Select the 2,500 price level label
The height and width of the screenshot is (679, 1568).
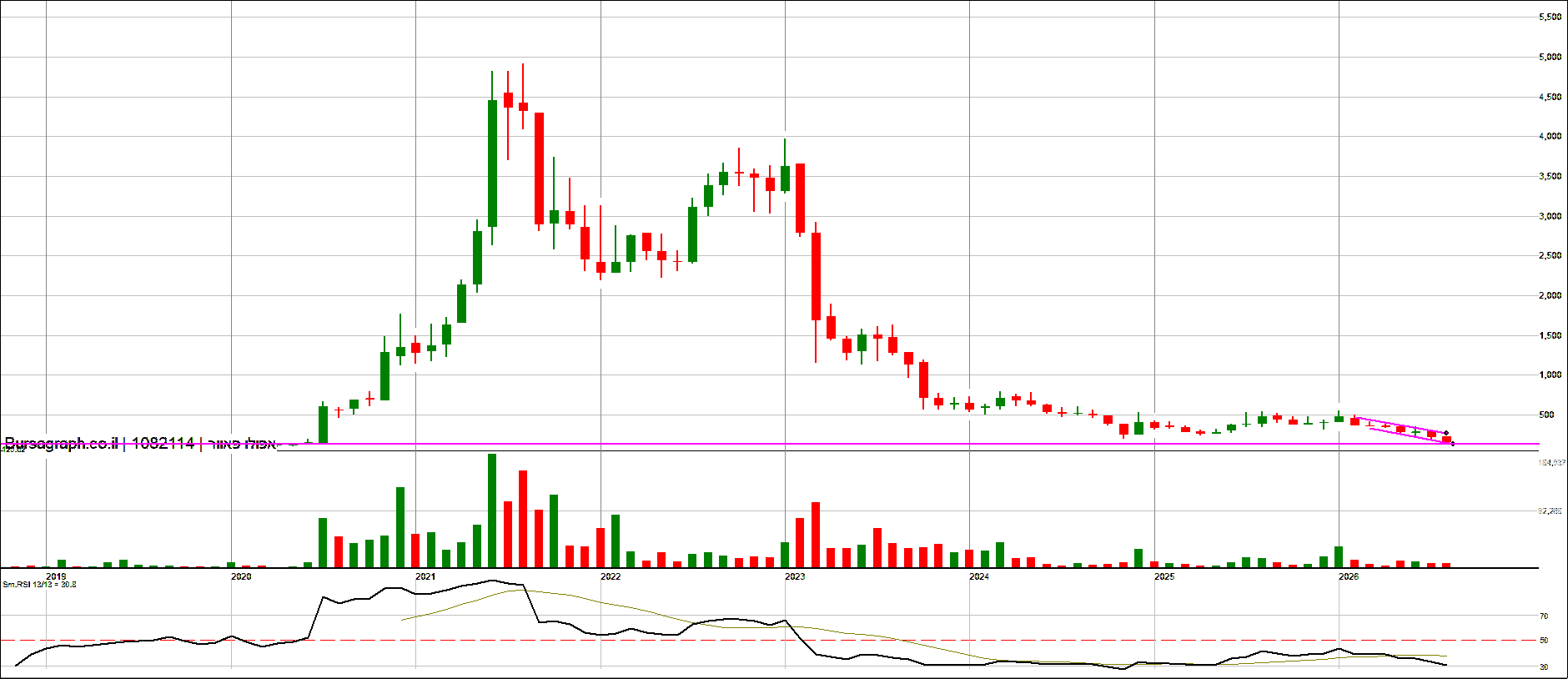click(1550, 256)
